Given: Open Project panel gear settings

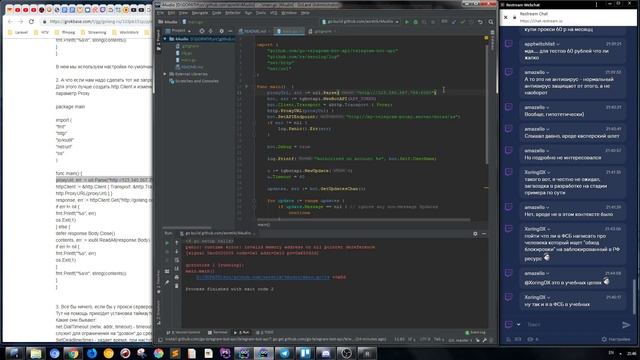Looking at the screenshot, I should click(x=222, y=31).
